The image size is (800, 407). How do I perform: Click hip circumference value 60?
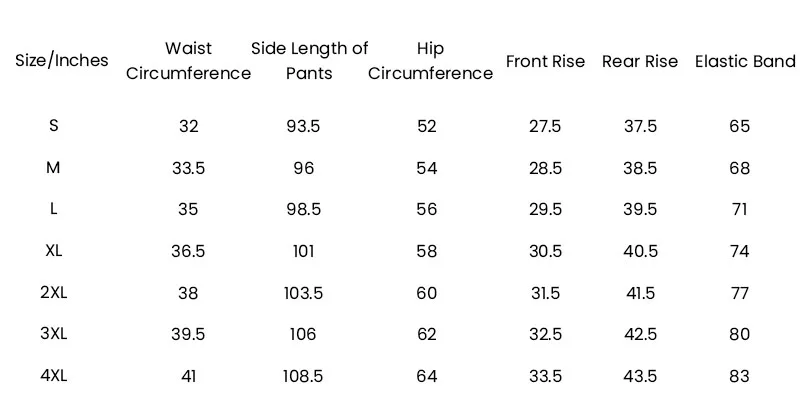pos(427,293)
